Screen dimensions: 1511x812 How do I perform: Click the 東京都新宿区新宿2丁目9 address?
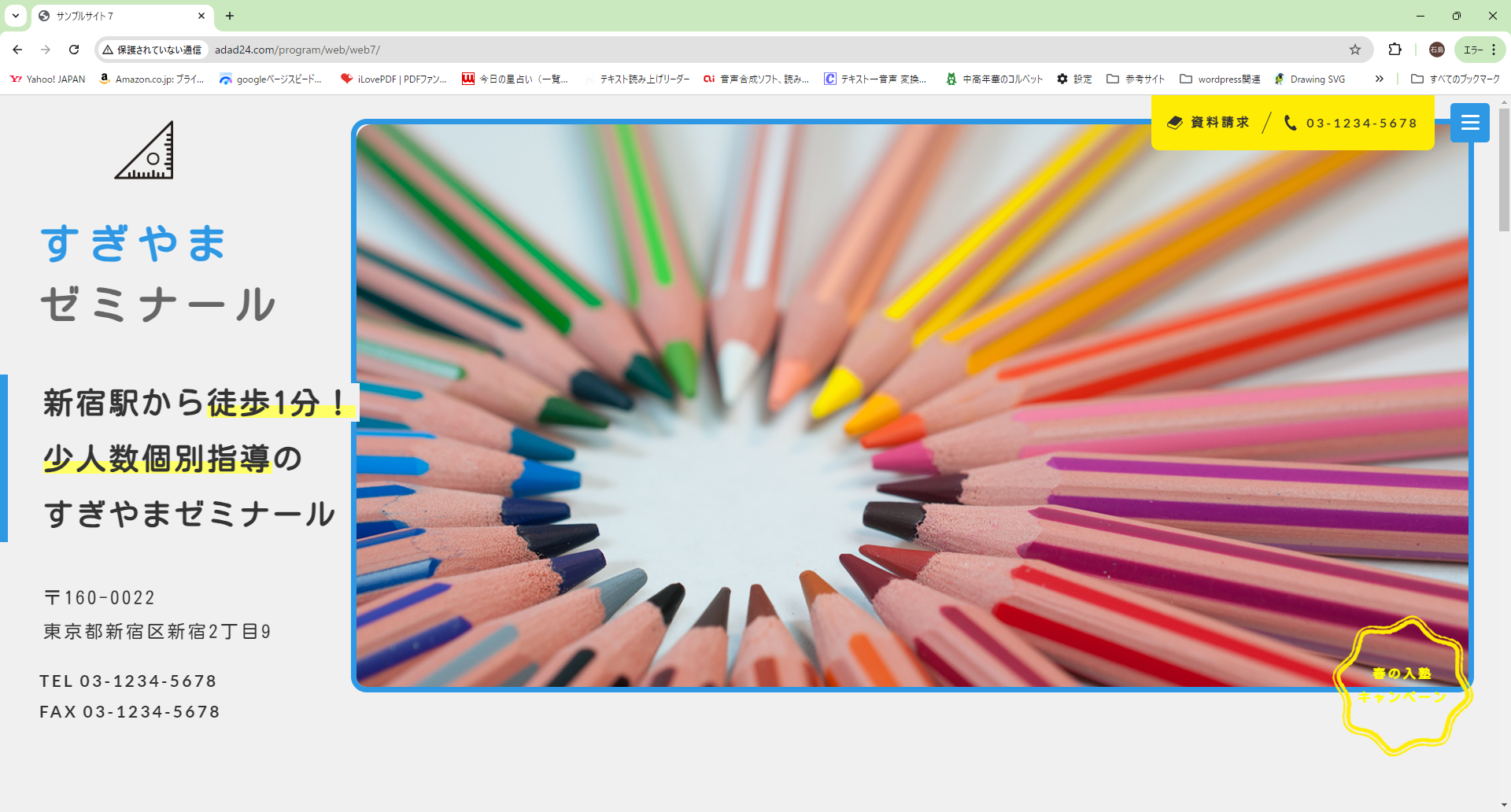pyautogui.click(x=157, y=632)
